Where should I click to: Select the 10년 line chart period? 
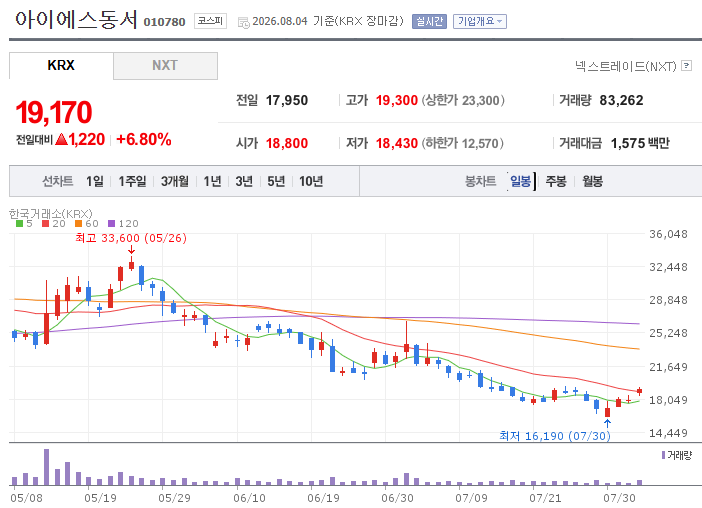[x=311, y=181]
